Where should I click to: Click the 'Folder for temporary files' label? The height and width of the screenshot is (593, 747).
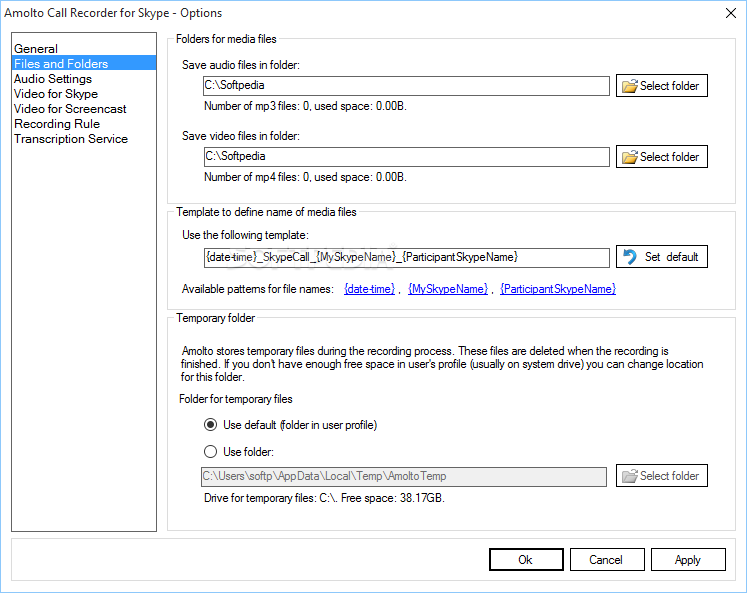tap(236, 399)
